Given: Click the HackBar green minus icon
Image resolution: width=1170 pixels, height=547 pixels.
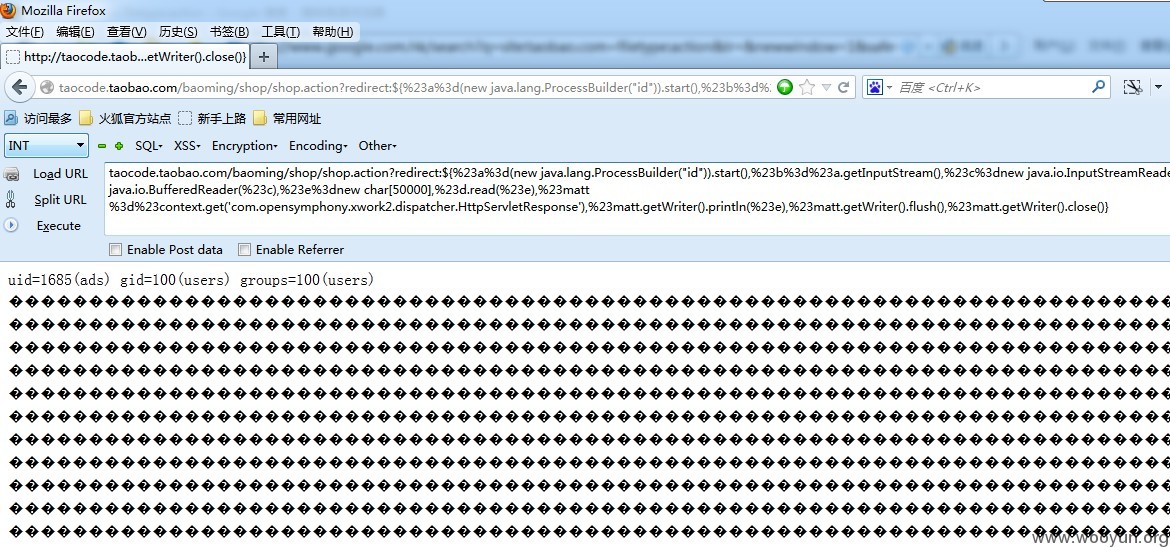Looking at the screenshot, I should pyautogui.click(x=102, y=146).
